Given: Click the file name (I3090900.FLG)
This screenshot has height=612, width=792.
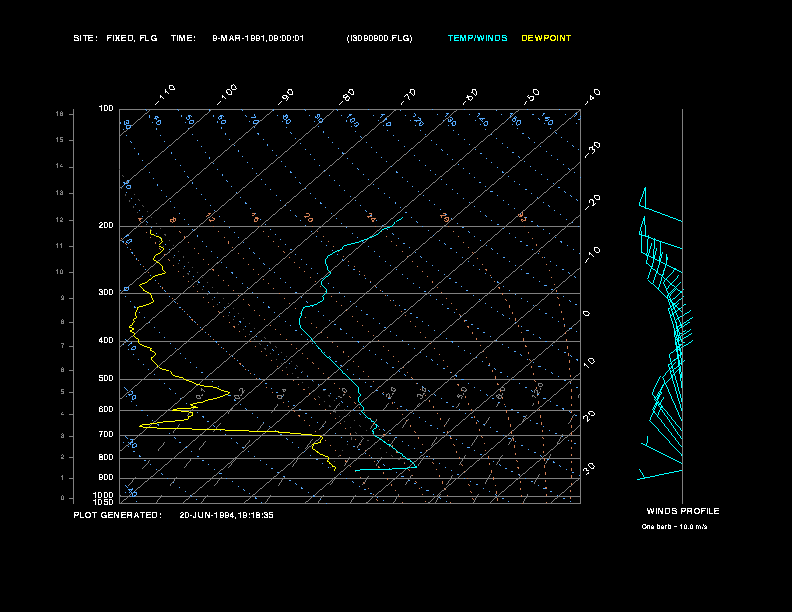Looking at the screenshot, I should 379,38.
